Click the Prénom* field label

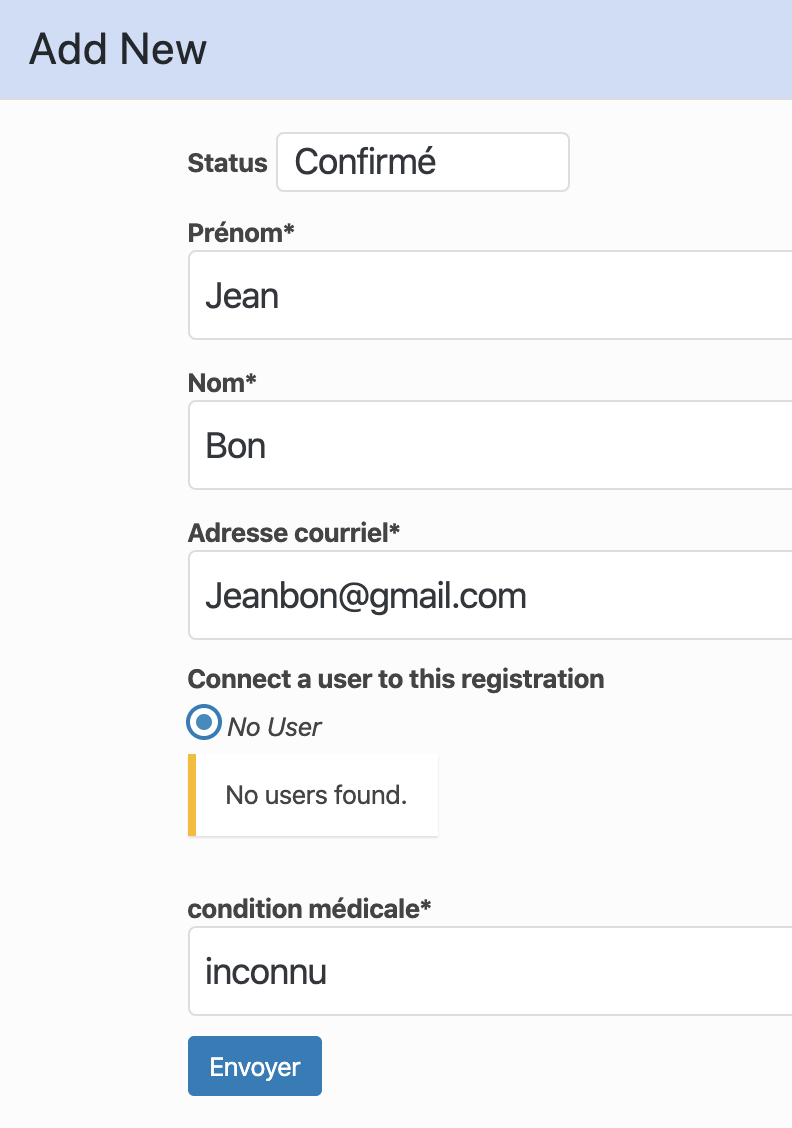[x=241, y=233]
